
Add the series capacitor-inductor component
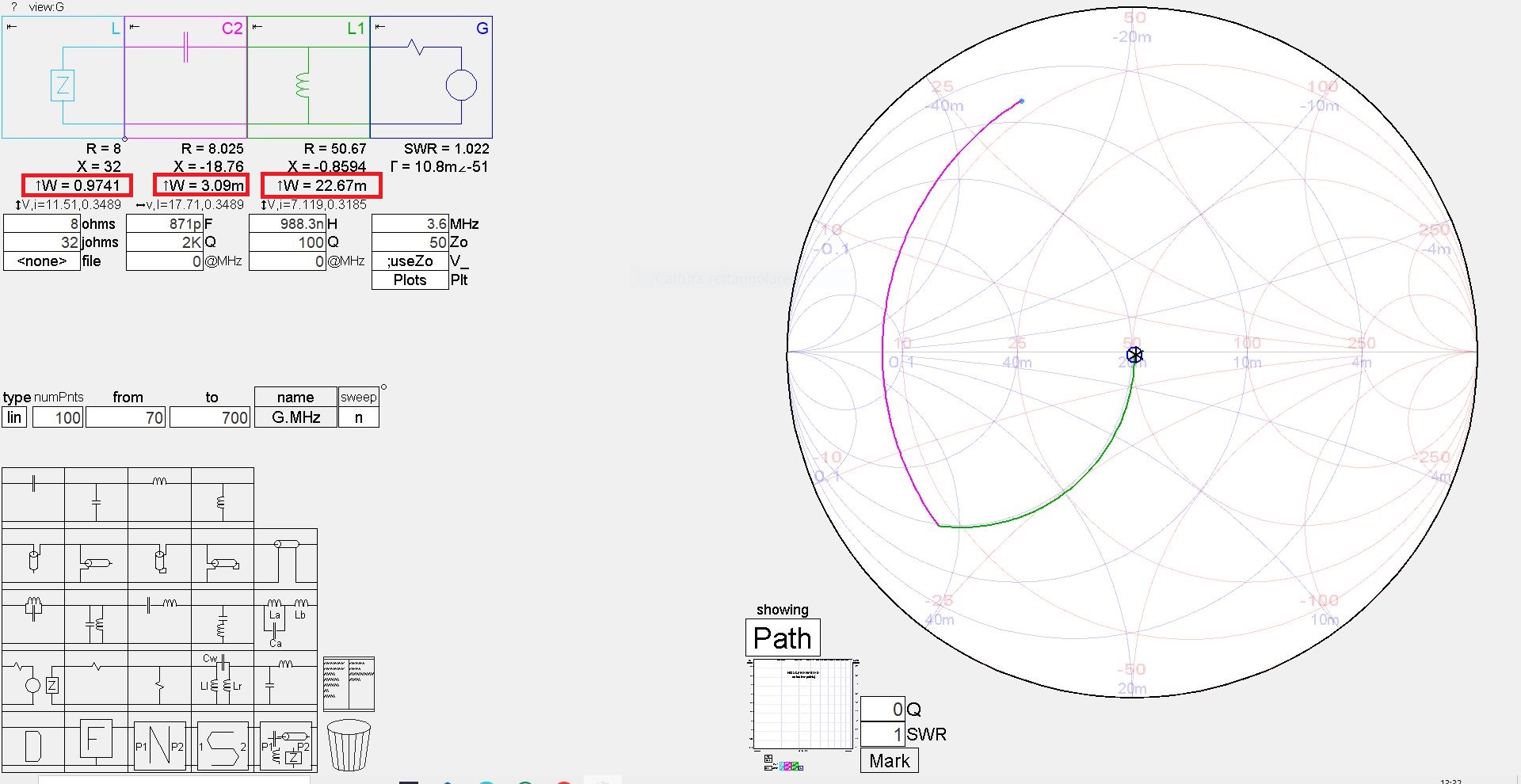pyautogui.click(x=160, y=619)
